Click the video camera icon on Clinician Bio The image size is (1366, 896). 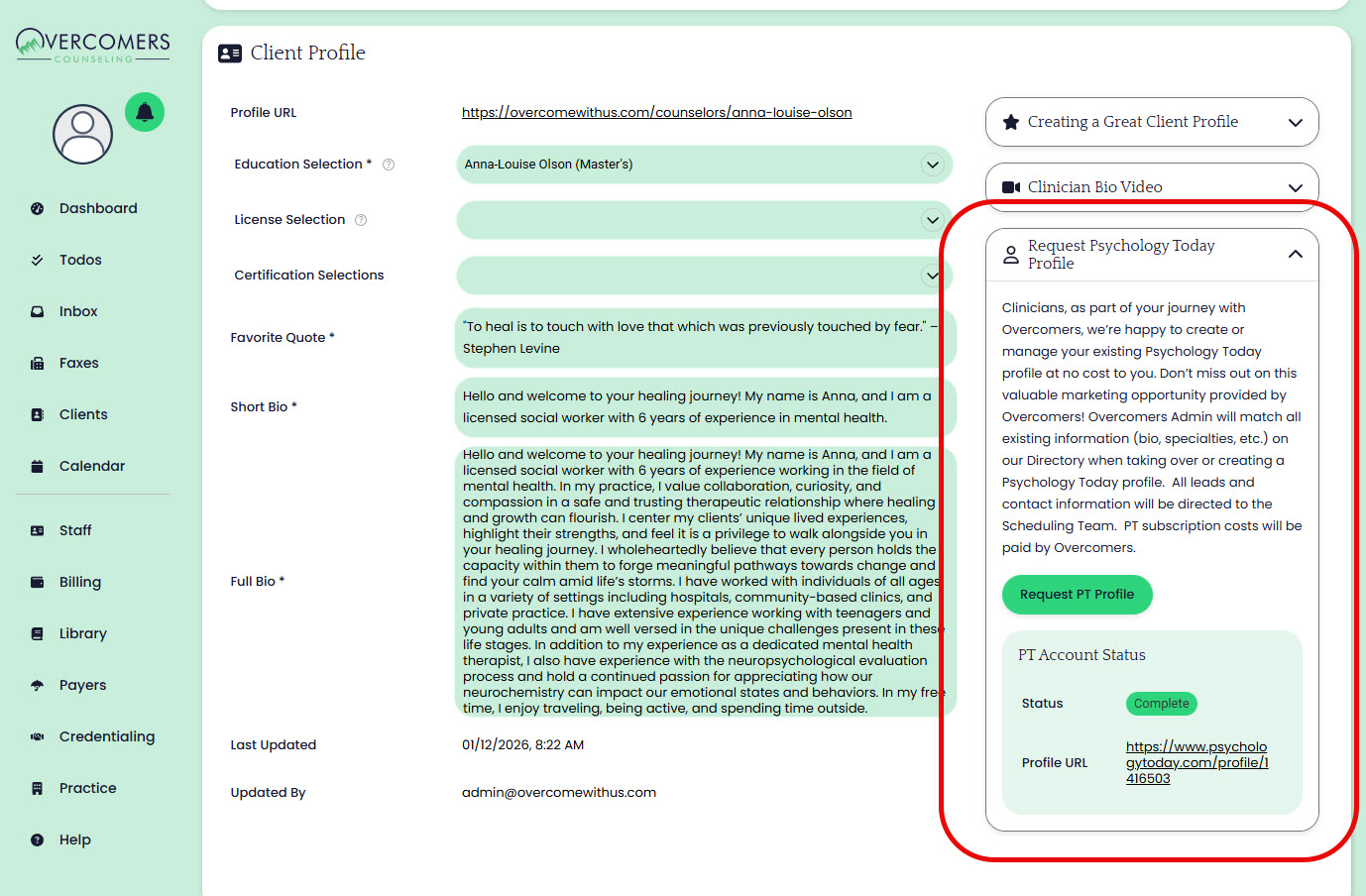coord(1011,187)
